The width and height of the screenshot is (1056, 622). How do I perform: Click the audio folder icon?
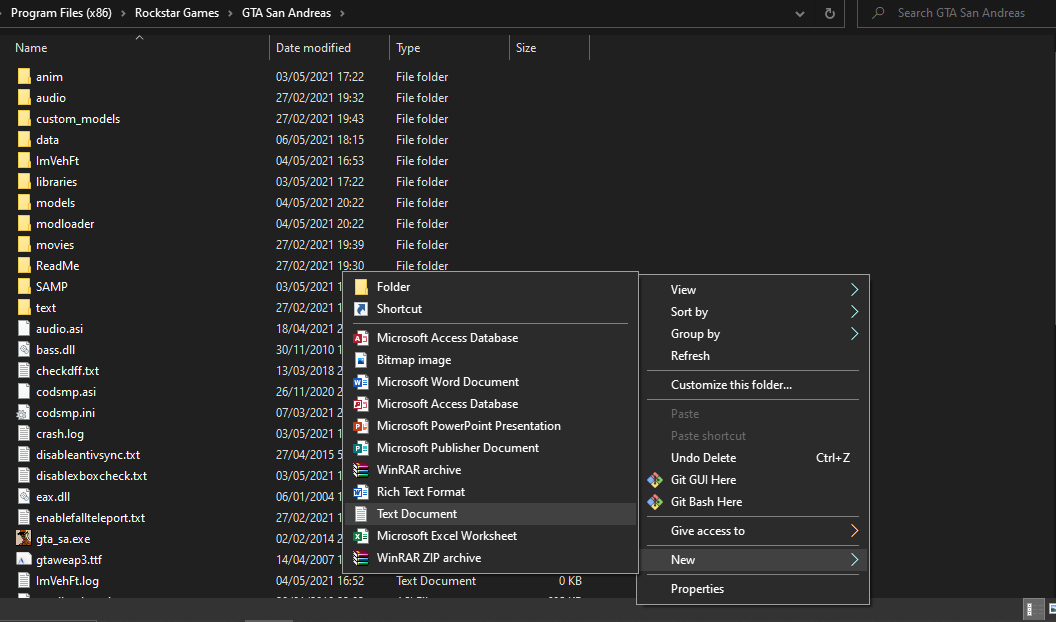click(x=24, y=98)
